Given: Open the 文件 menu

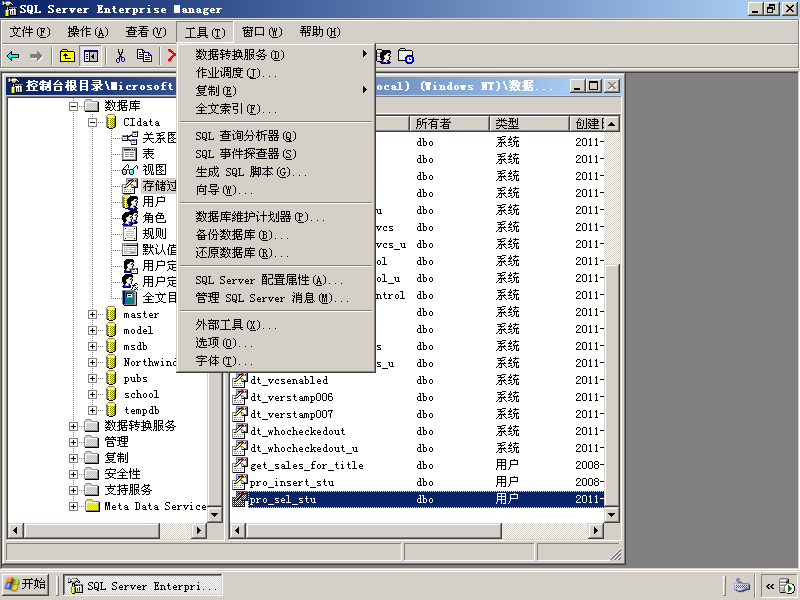Looking at the screenshot, I should click(30, 32).
